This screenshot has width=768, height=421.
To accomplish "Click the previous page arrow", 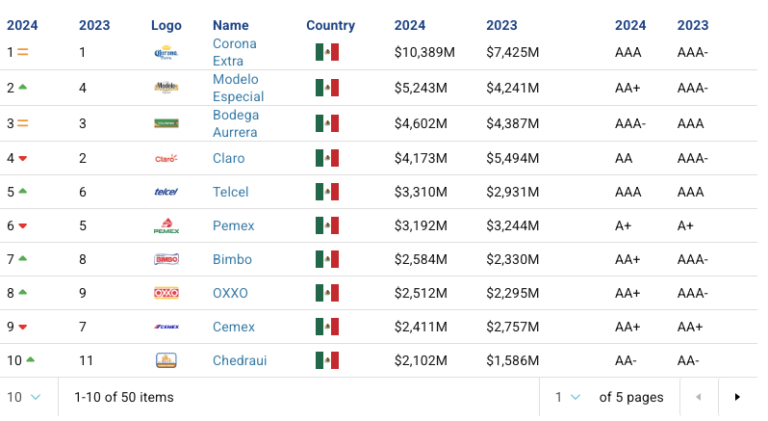I will [x=698, y=397].
